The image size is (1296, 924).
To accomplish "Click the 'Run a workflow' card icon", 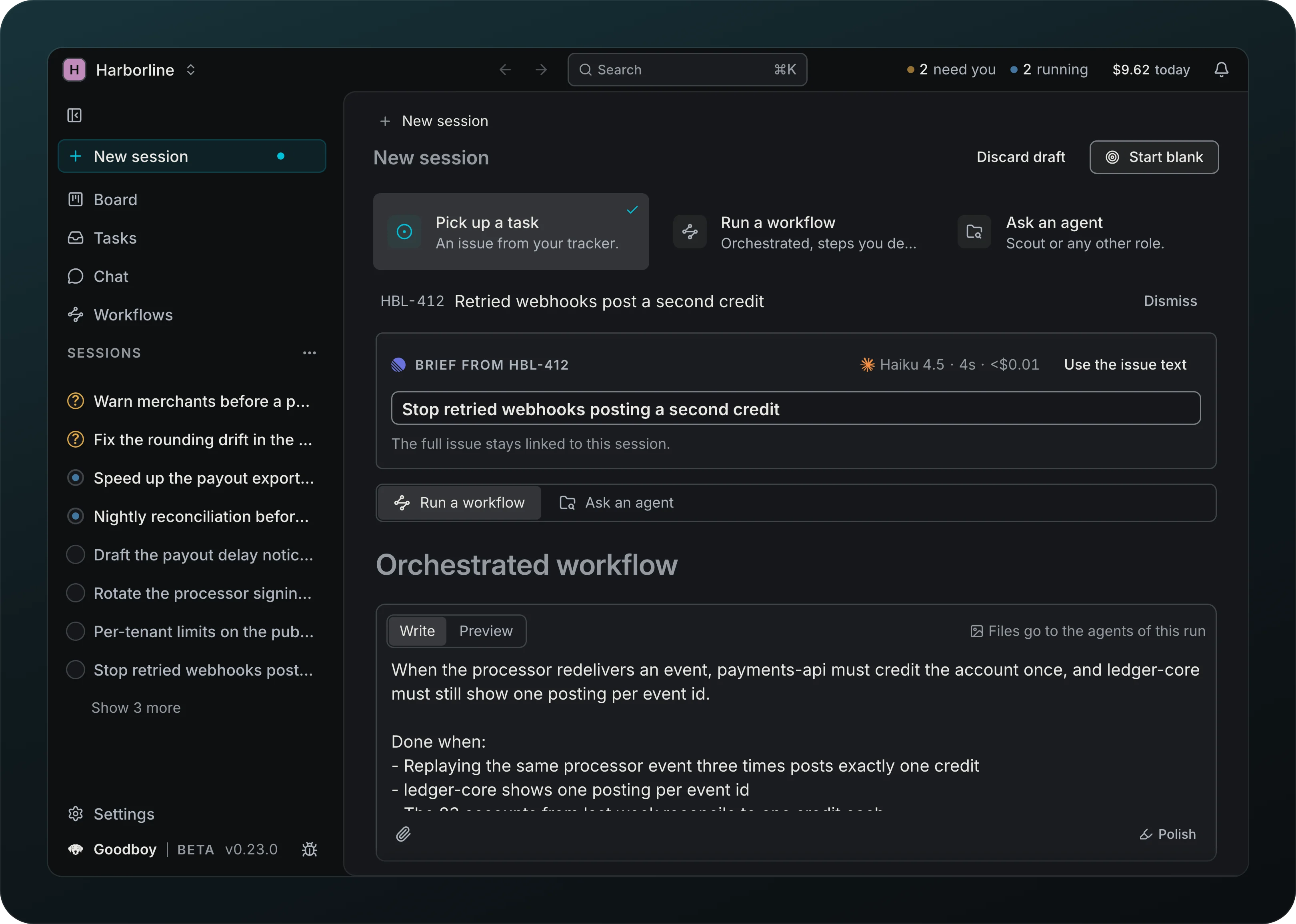I will tap(690, 232).
